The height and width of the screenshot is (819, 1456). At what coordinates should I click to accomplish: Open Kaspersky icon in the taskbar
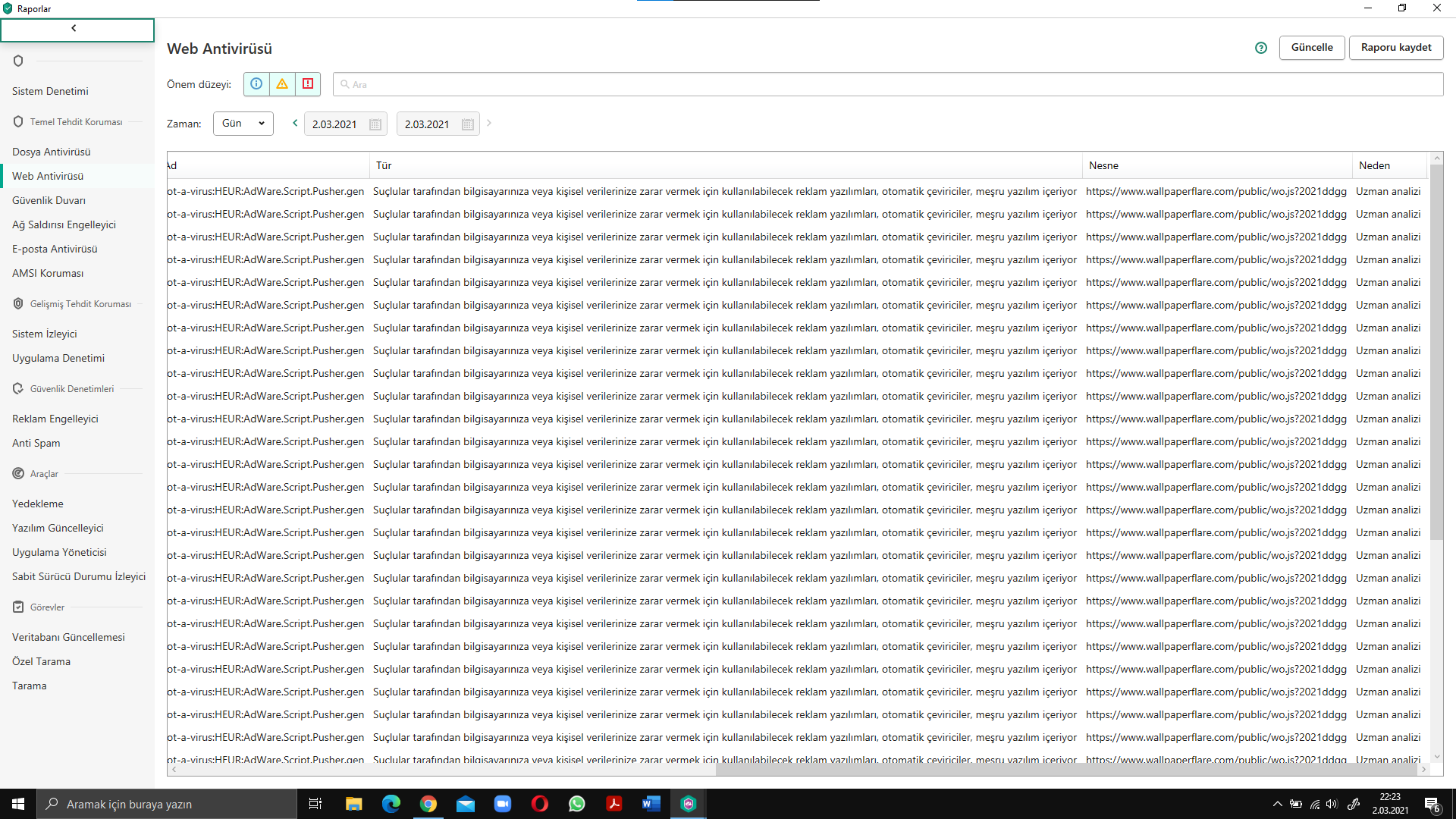[689, 804]
